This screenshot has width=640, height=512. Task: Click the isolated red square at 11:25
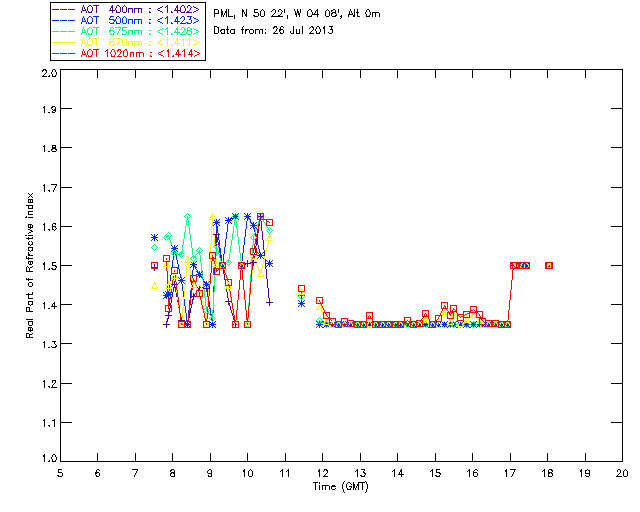tap(302, 289)
